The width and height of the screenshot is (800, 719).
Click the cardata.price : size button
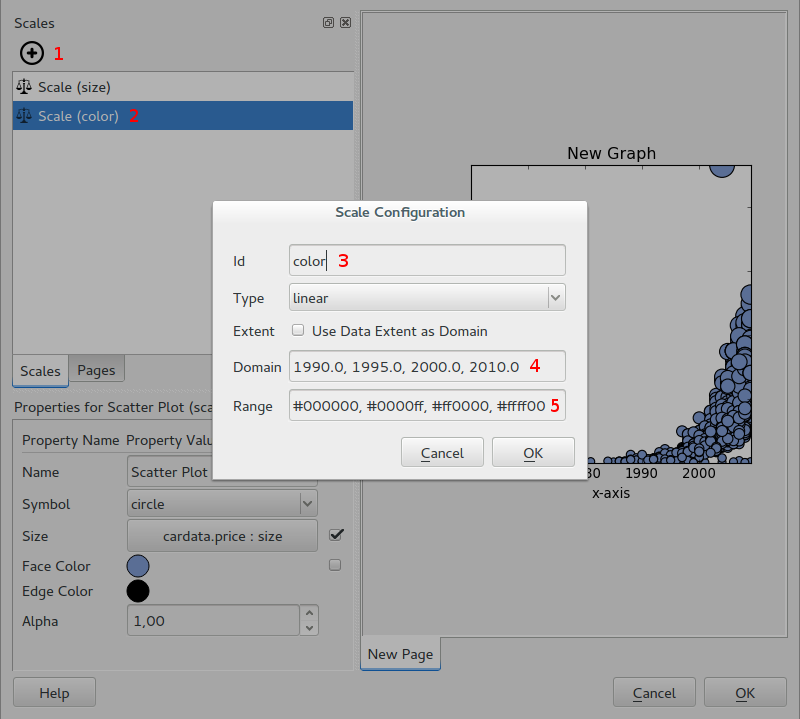(x=221, y=535)
